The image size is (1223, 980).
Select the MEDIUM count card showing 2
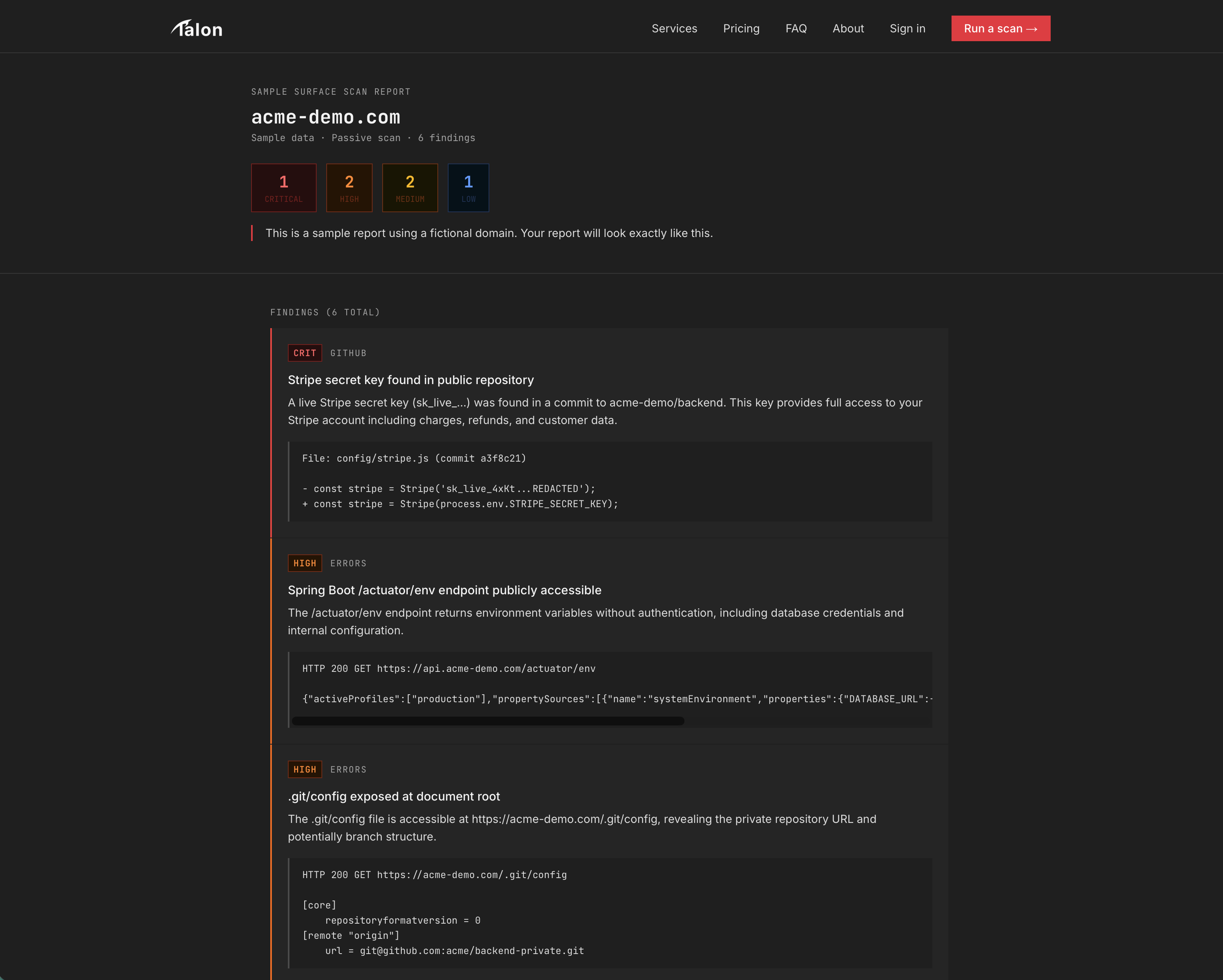coord(409,187)
